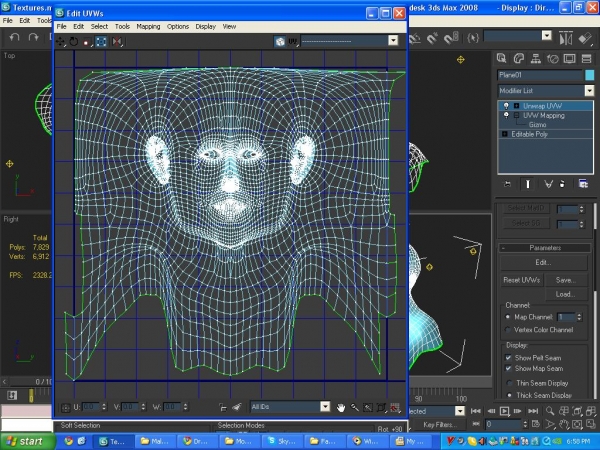This screenshot has height=450, width=600.
Task: Click the Save... button
Action: pos(566,280)
